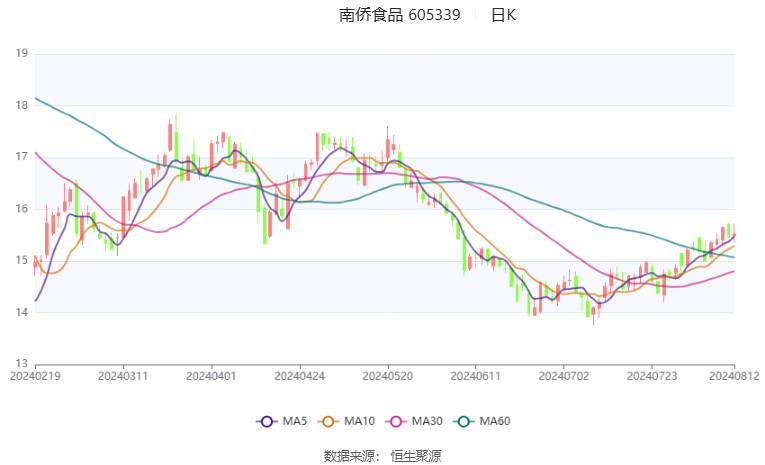765x465 pixels.
Task: Click the chart title 南侨食品 605339
Action: point(399,15)
